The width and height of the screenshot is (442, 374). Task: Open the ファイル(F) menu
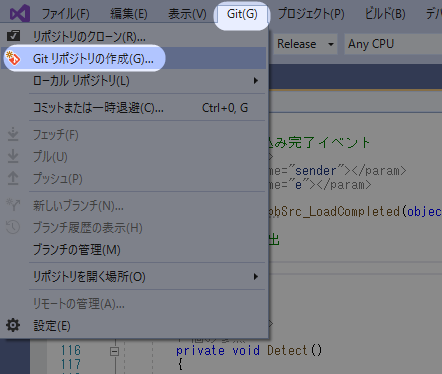tap(65, 14)
